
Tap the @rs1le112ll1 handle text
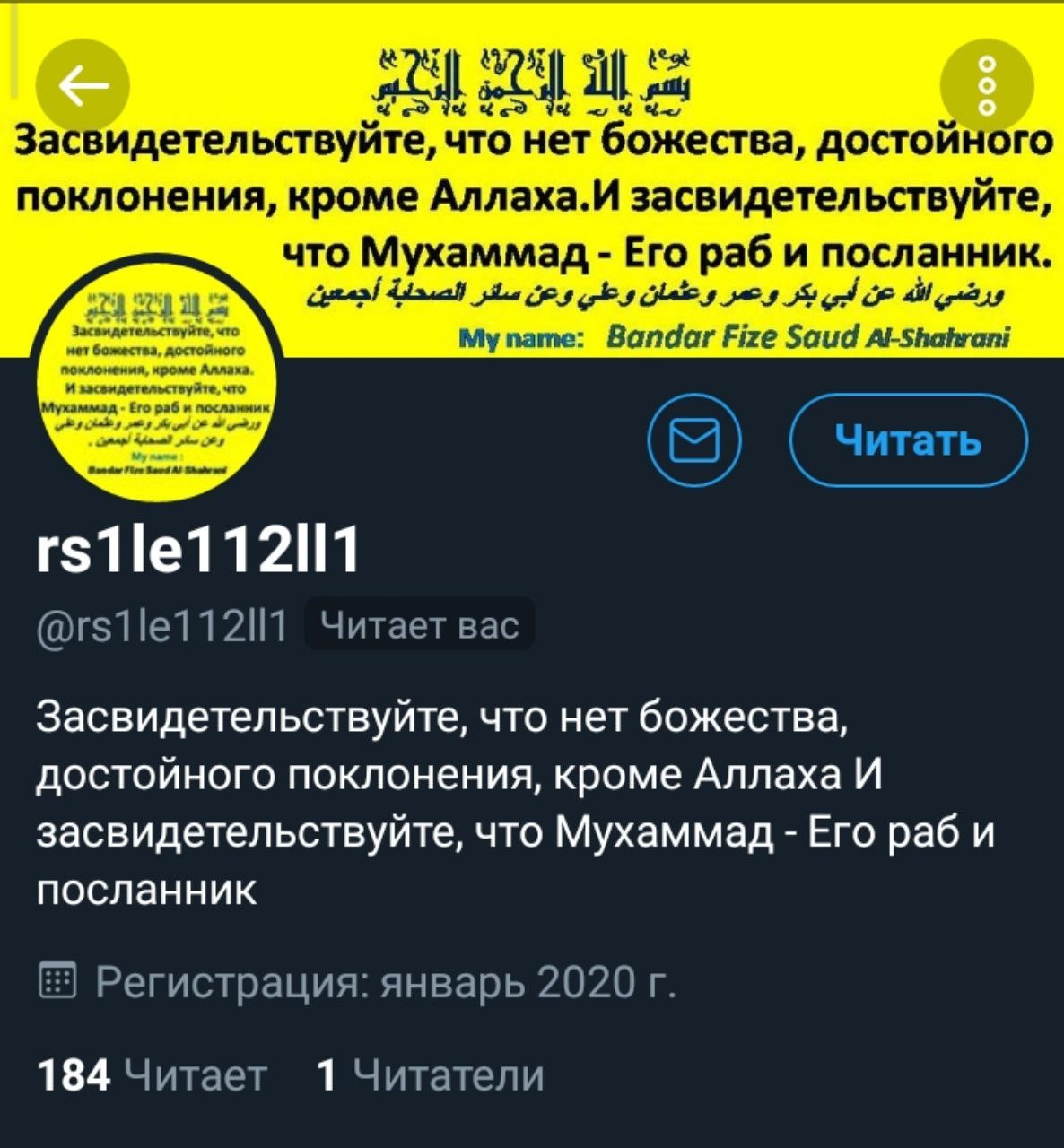162,625
